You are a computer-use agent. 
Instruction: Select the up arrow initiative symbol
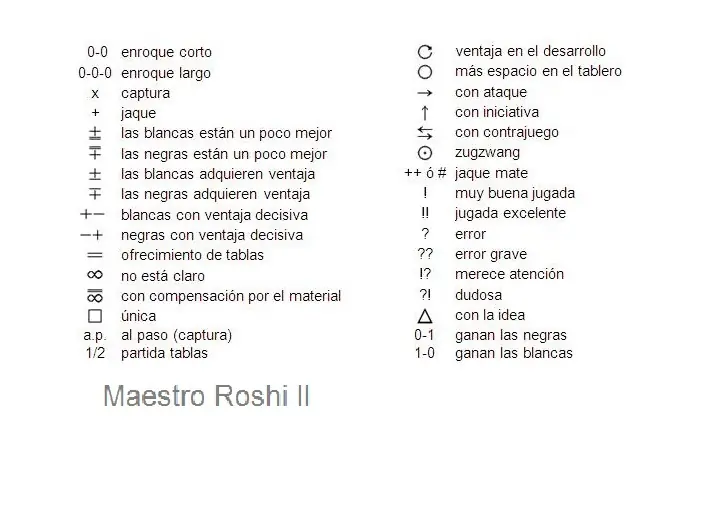coord(425,113)
